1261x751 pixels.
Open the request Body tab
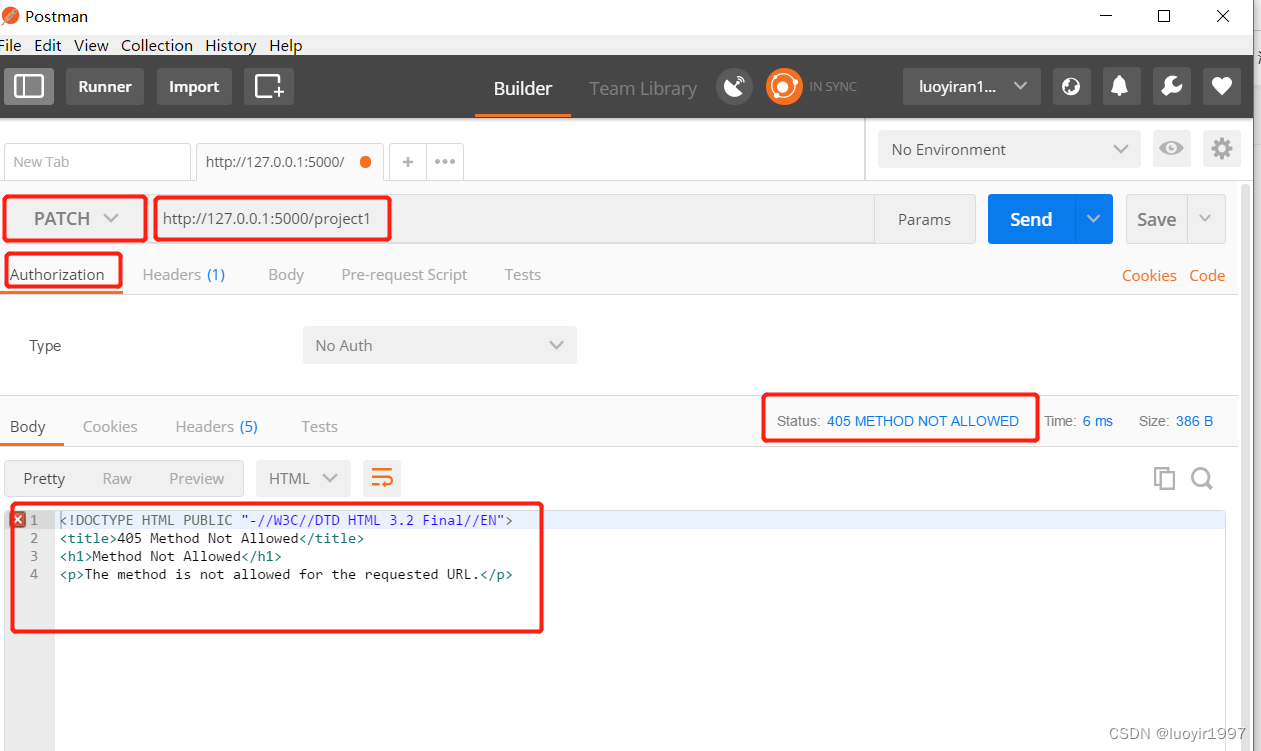286,274
